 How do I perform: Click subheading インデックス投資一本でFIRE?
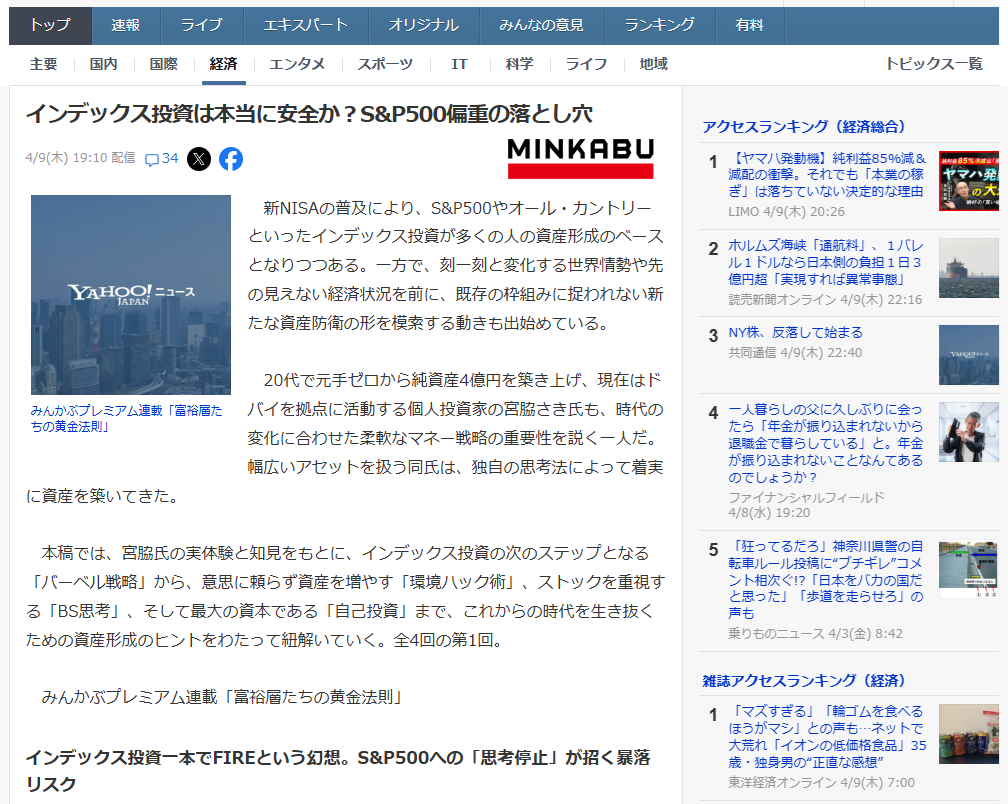click(x=338, y=771)
